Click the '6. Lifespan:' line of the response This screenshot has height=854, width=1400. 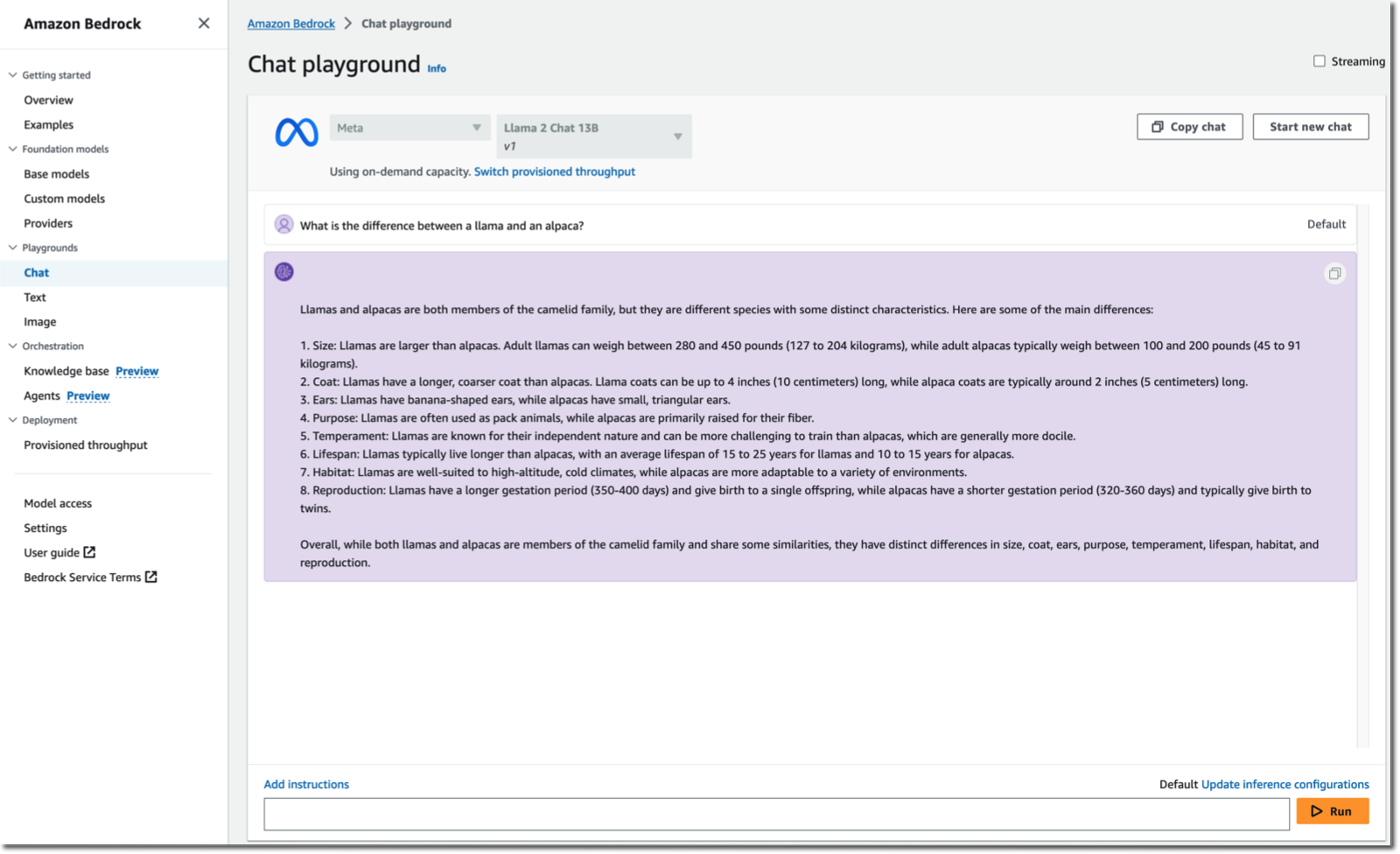pyautogui.click(x=657, y=454)
